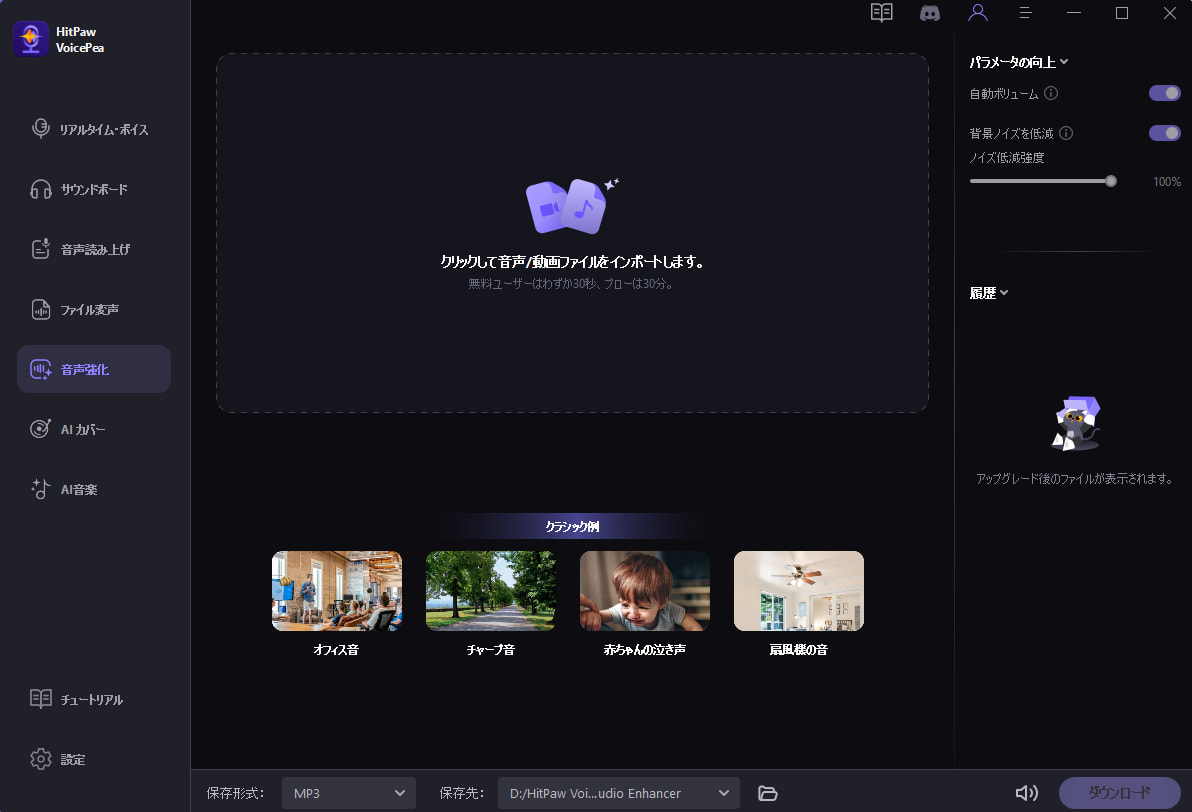Click the ダウンロード button
Image resolution: width=1192 pixels, height=812 pixels.
coord(1119,793)
